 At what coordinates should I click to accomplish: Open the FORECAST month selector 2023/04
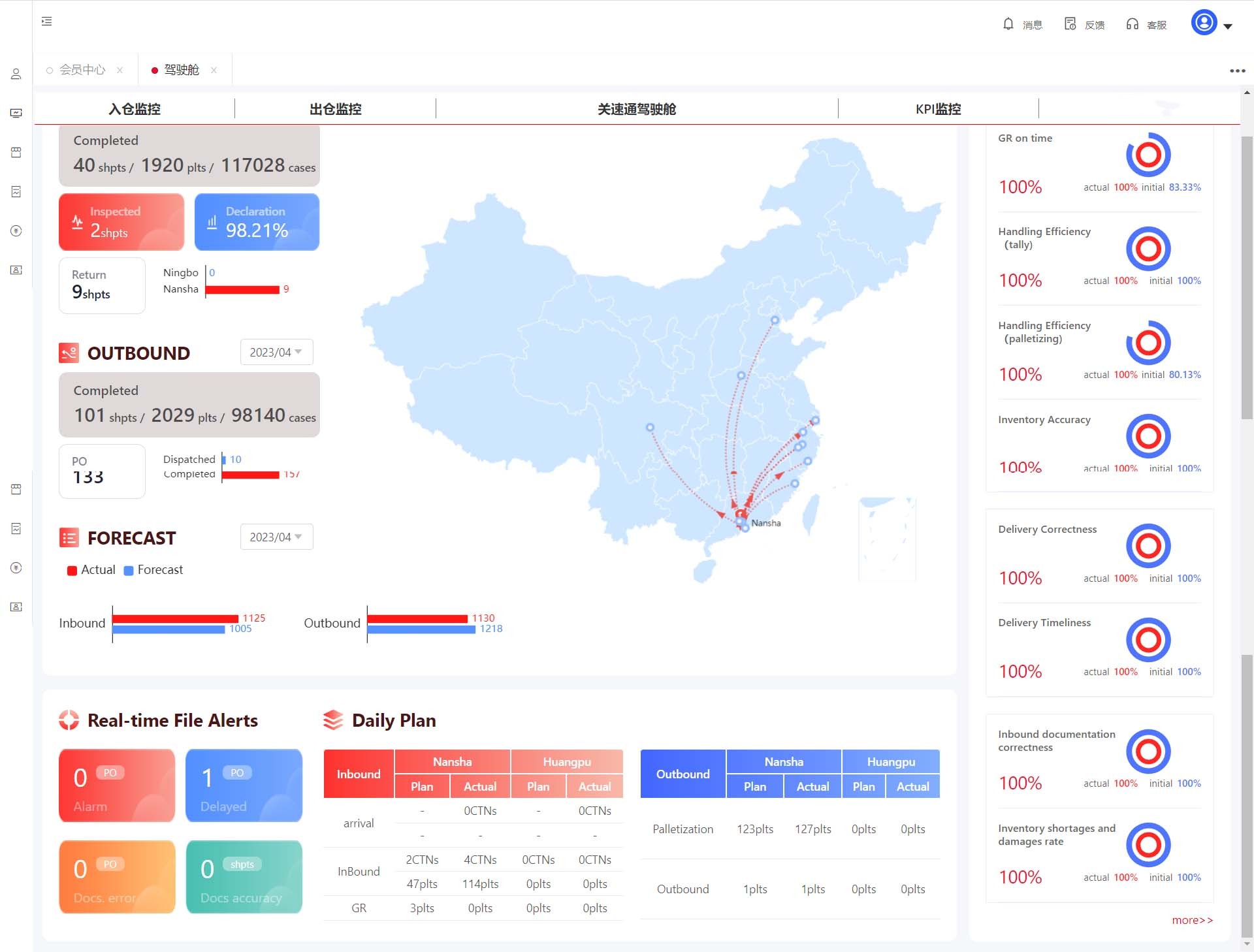276,537
